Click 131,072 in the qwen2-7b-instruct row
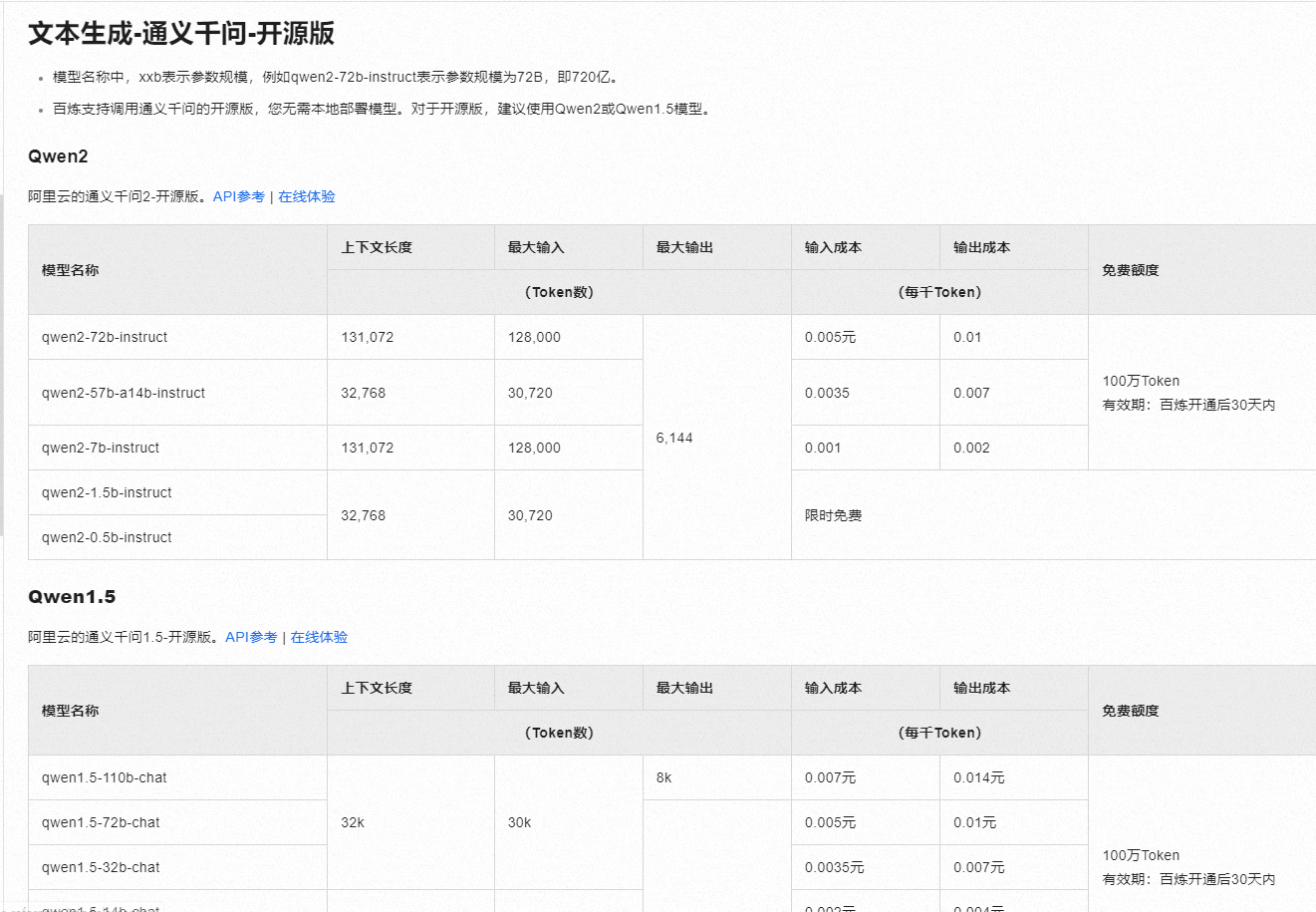This screenshot has height=912, width=1316. [x=368, y=448]
